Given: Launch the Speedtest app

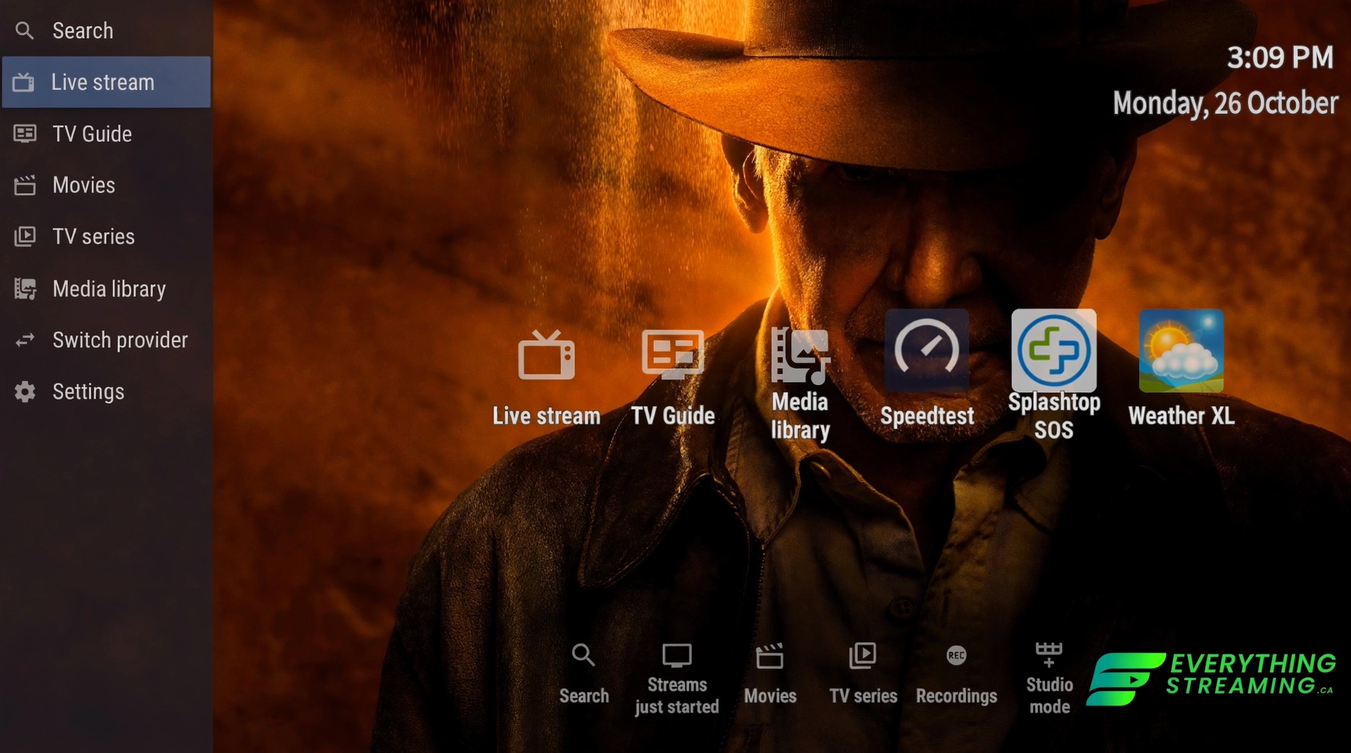Looking at the screenshot, I should (x=927, y=370).
